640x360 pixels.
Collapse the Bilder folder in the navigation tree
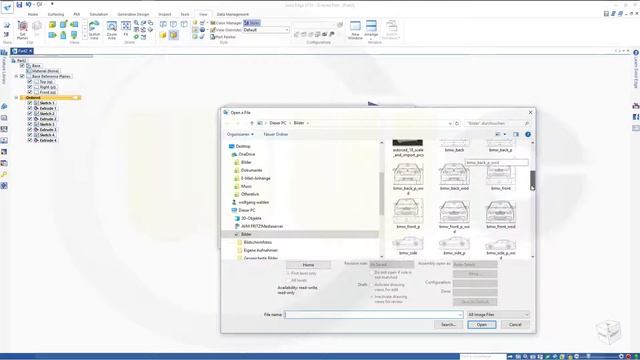coord(236,234)
